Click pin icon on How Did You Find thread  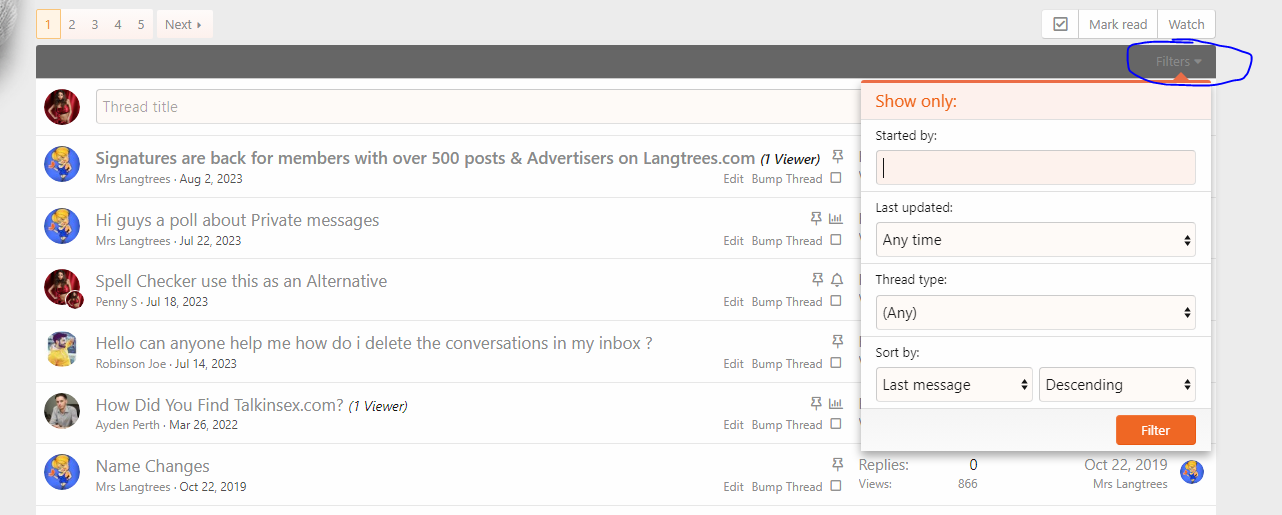(x=817, y=403)
